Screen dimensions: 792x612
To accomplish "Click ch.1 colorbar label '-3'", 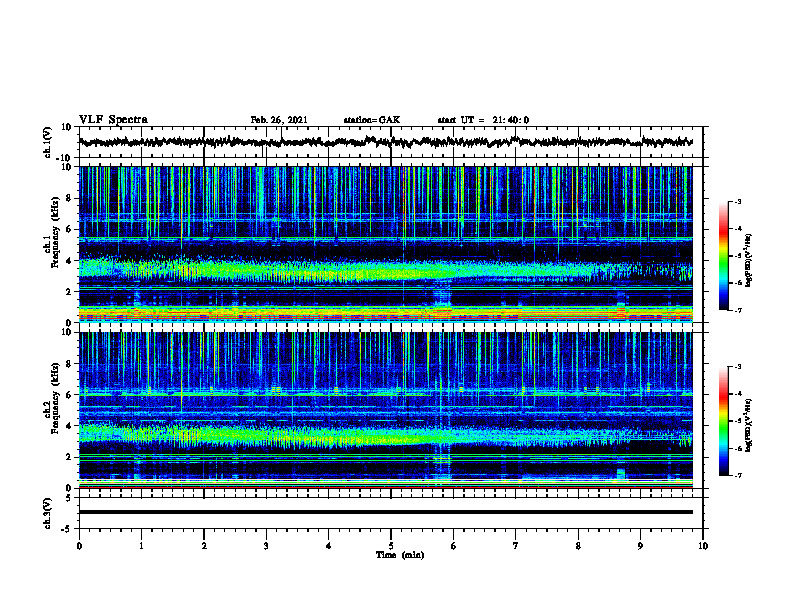I will (737, 201).
